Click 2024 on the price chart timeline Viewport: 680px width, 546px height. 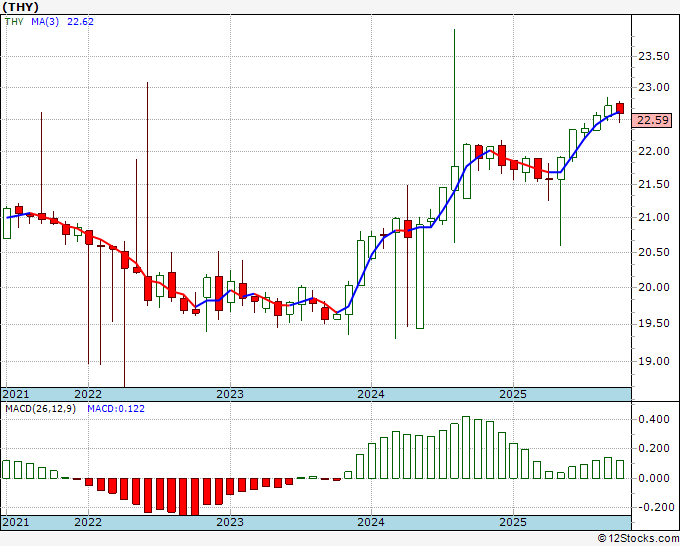pyautogui.click(x=371, y=394)
